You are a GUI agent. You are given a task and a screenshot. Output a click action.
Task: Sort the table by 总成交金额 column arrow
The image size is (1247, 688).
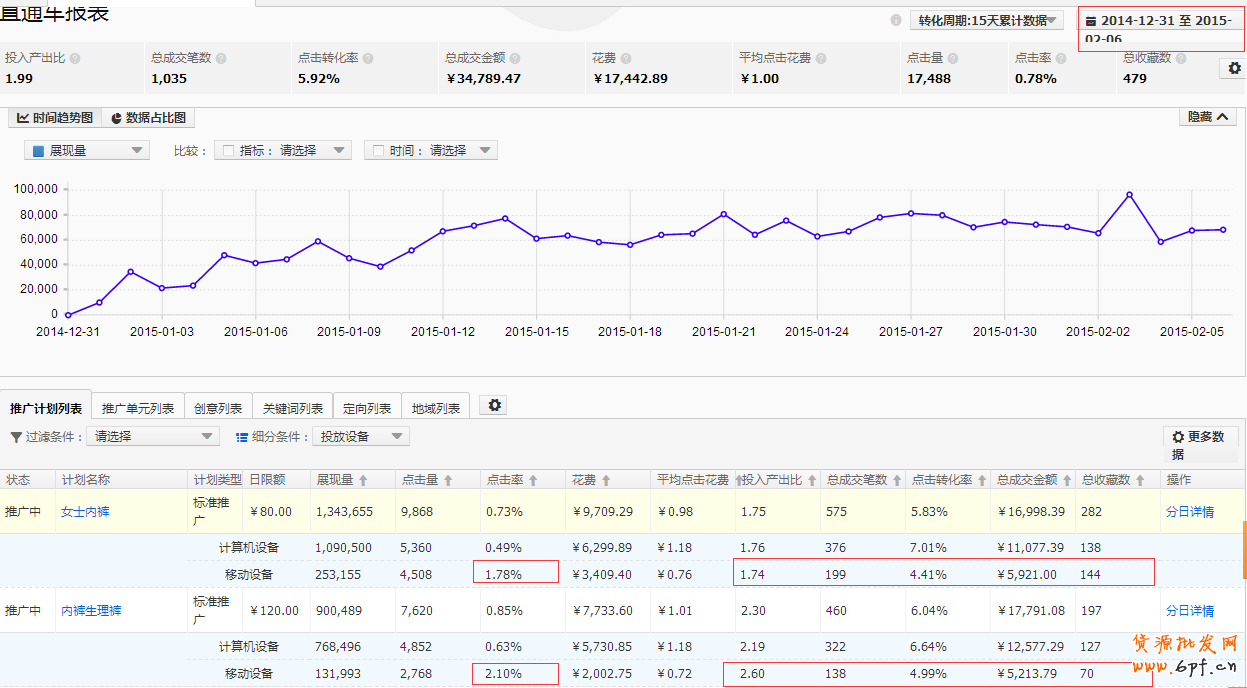pyautogui.click(x=1067, y=481)
